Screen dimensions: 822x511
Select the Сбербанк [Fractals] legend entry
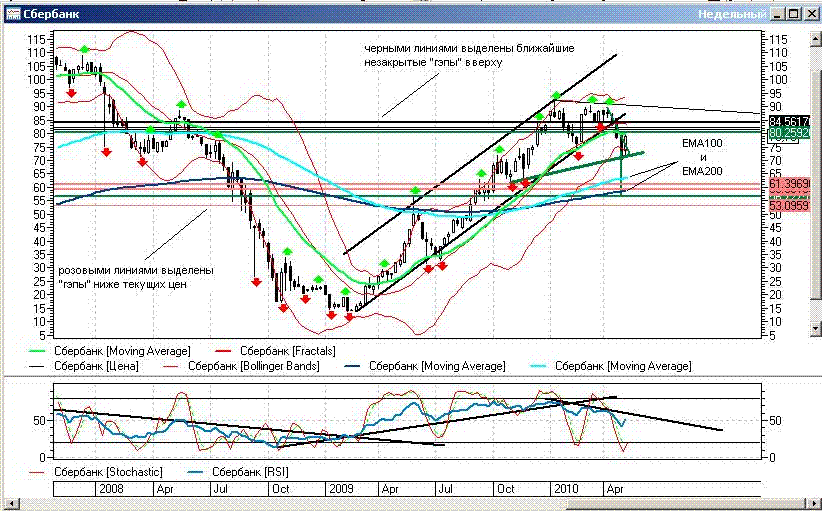[275, 351]
